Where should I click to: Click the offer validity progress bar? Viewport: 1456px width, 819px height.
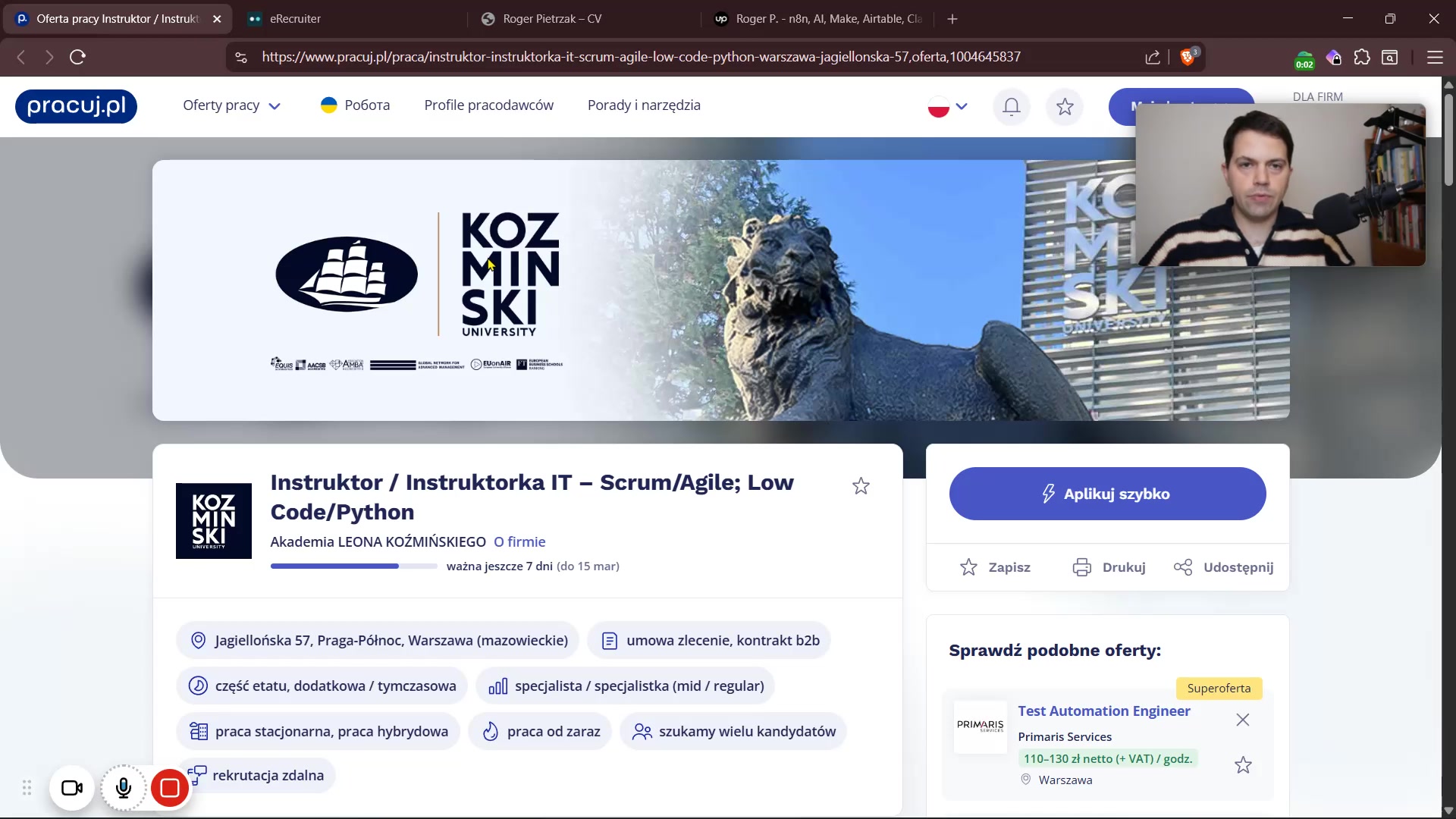click(x=353, y=566)
